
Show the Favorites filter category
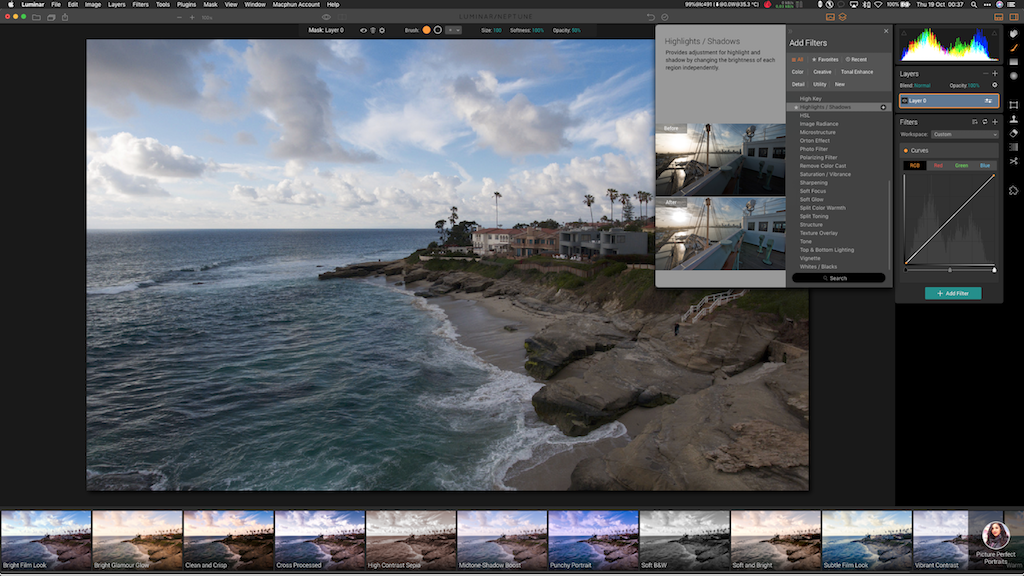825,59
